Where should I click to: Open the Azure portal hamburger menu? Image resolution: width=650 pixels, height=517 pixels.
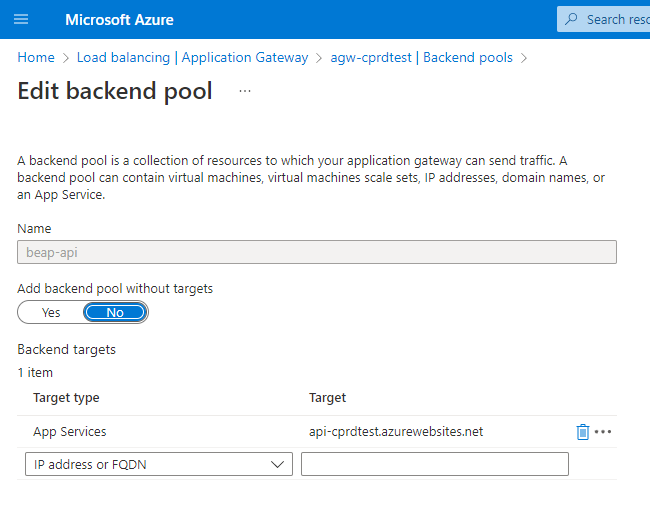click(x=22, y=19)
